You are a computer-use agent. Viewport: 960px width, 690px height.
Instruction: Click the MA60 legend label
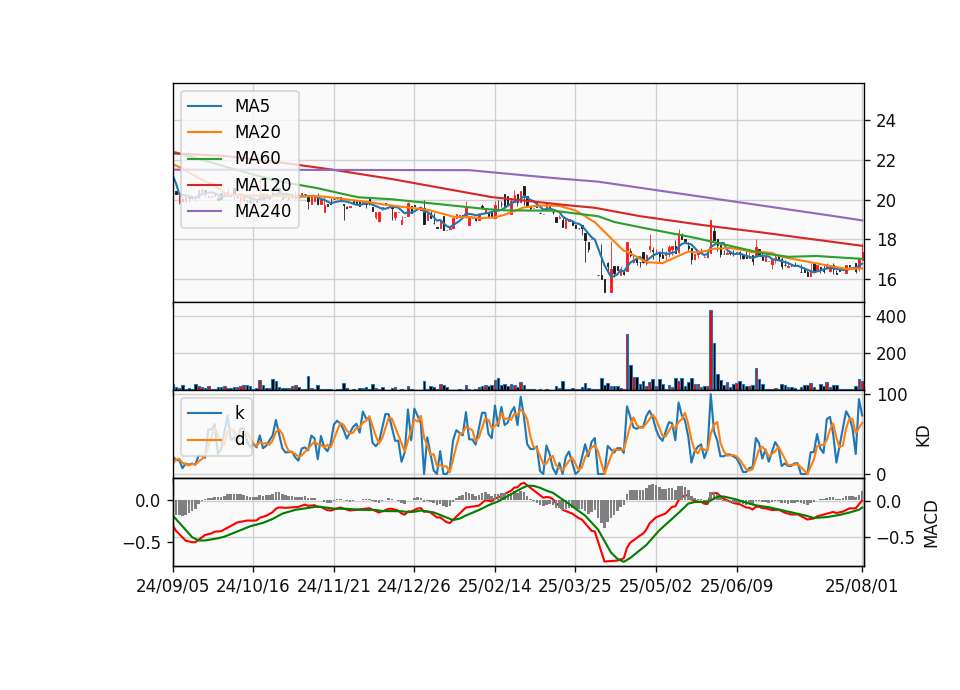(257, 159)
